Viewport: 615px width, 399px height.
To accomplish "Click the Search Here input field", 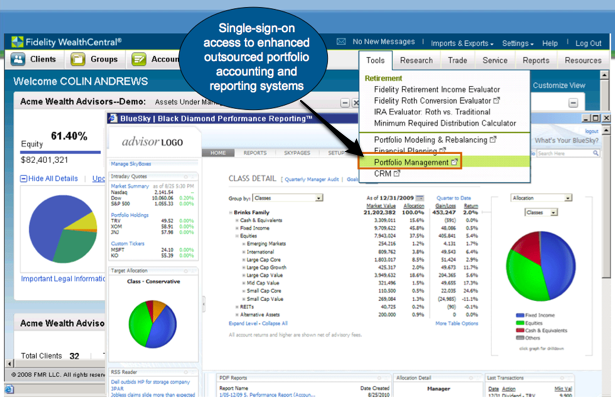I will (564, 153).
